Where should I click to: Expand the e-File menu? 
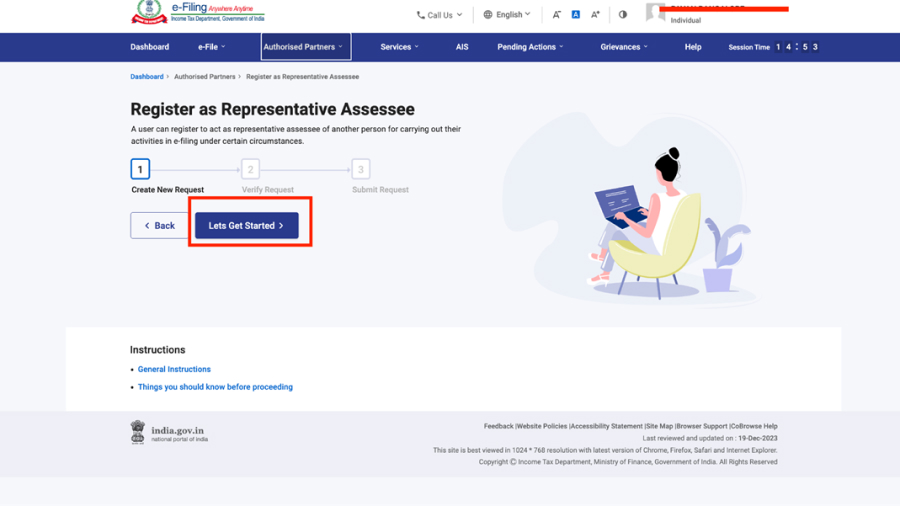click(212, 47)
